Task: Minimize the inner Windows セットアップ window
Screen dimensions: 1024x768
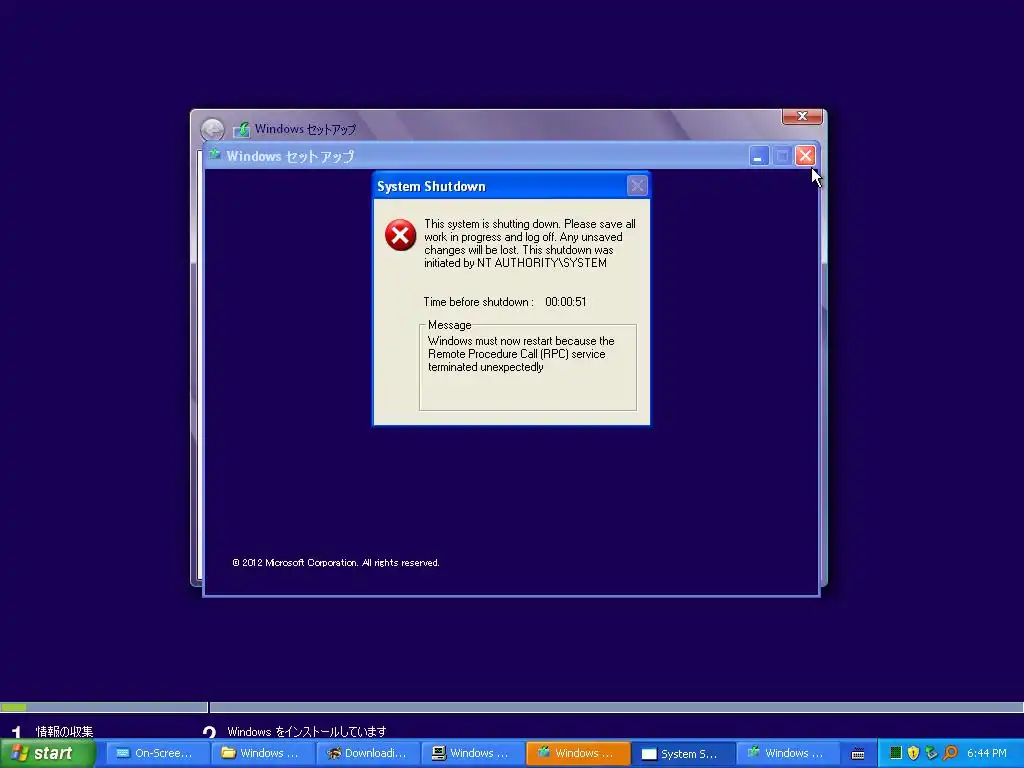Action: click(758, 156)
